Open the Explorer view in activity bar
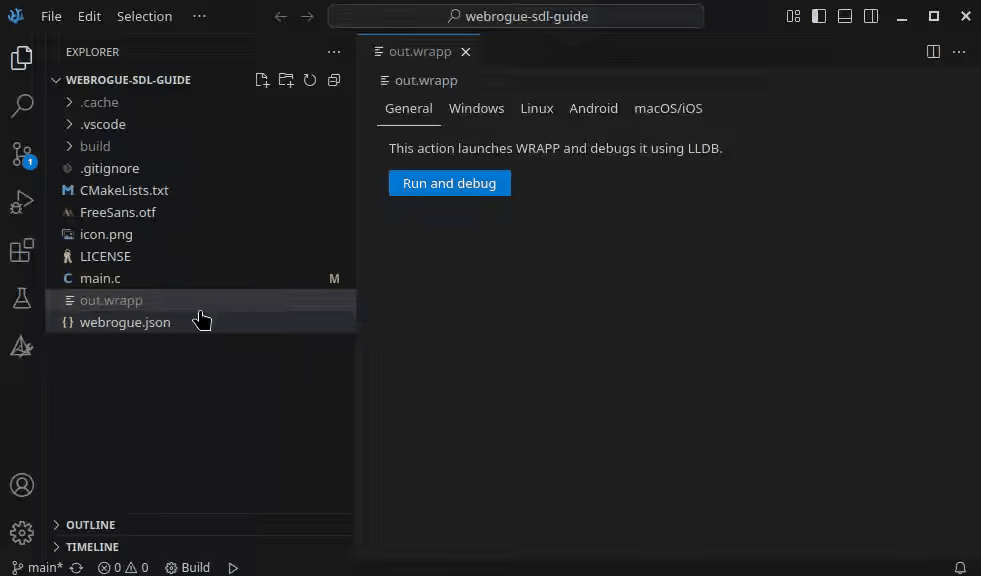The width and height of the screenshot is (981, 576). click(21, 58)
